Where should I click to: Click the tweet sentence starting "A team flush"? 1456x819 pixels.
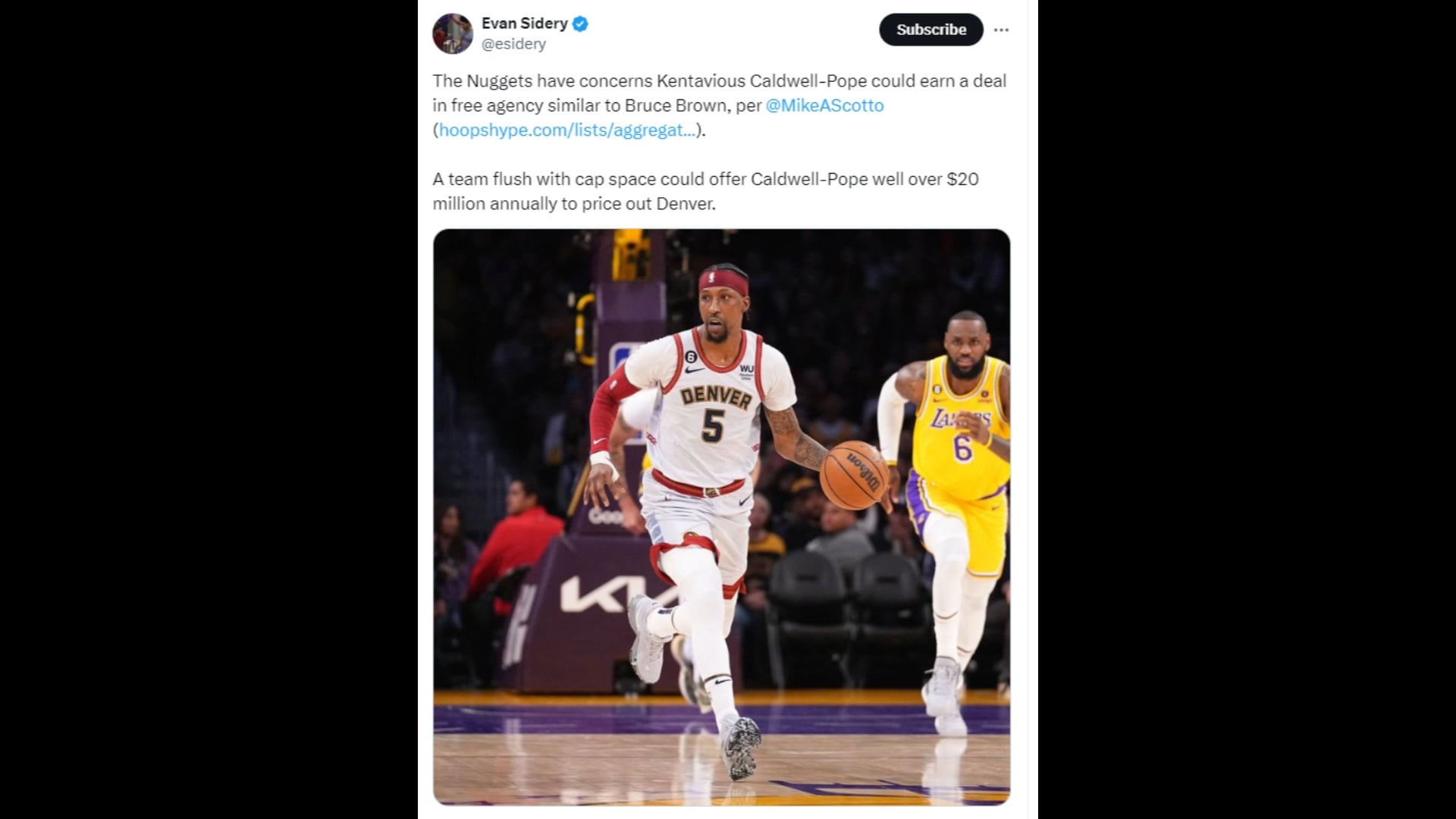705,191
